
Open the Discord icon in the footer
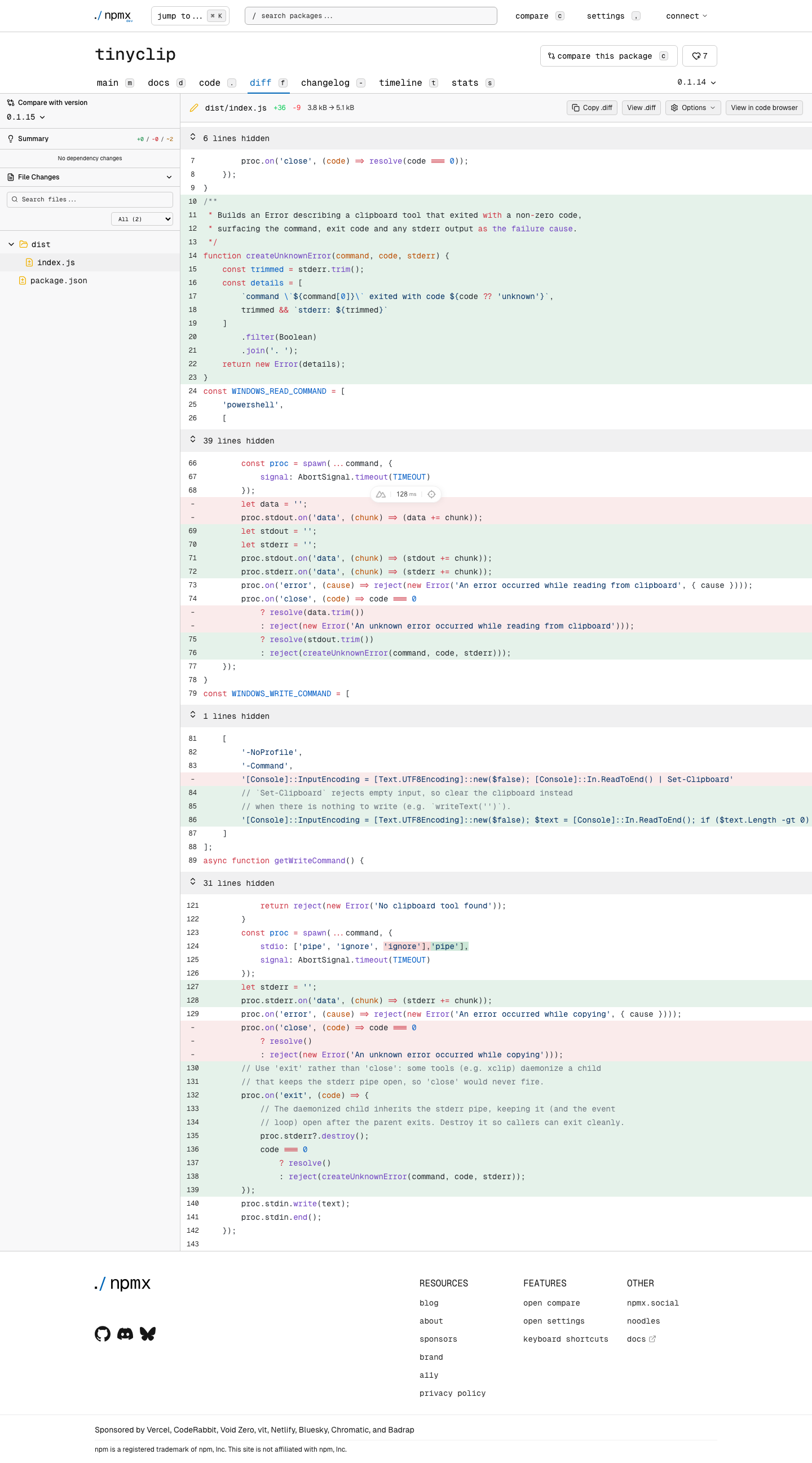point(125,1333)
